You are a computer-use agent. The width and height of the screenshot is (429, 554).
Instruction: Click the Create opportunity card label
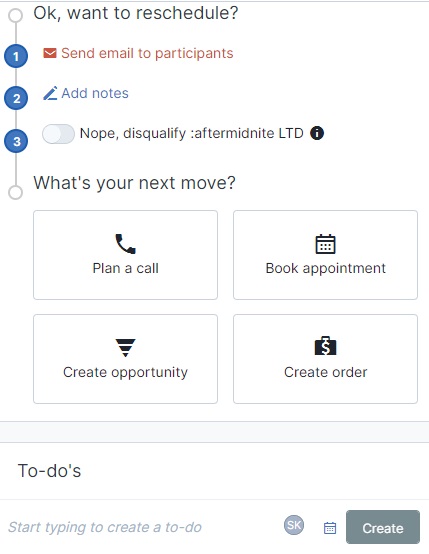[x=125, y=372]
